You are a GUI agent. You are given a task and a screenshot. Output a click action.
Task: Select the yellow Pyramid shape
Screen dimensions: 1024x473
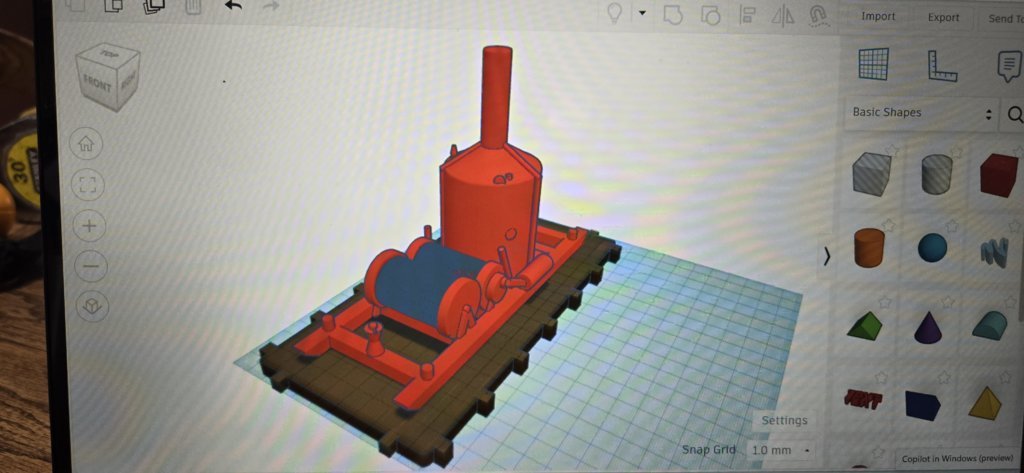985,403
